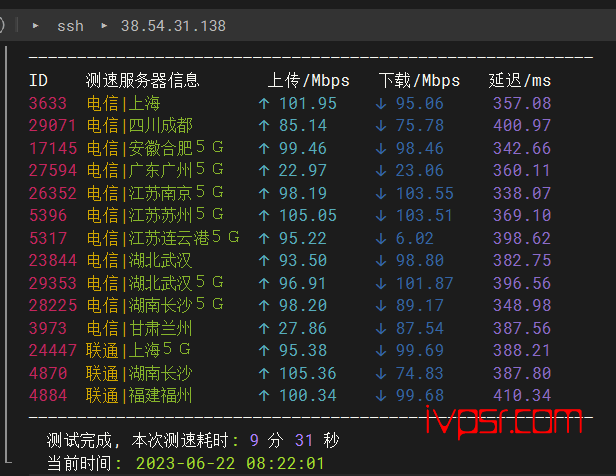Click server name 电信|安徽合肥5G
The height and width of the screenshot is (476, 616).
coord(155,148)
